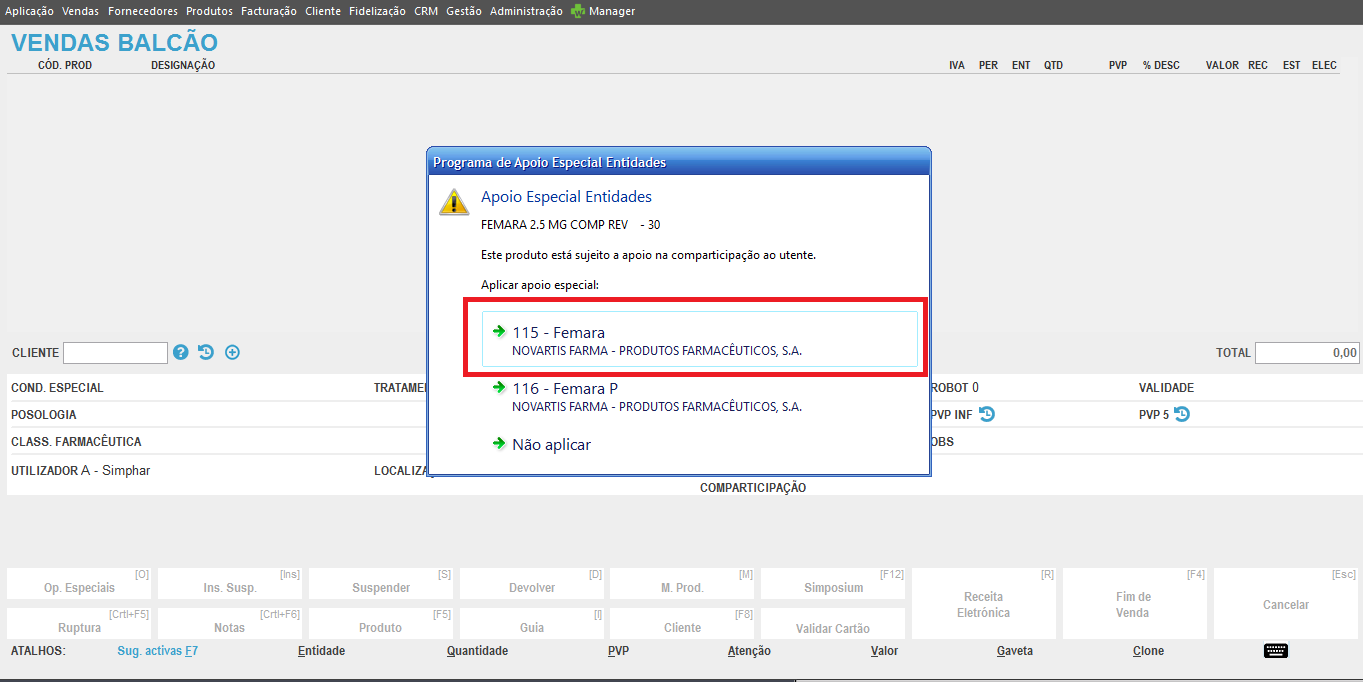
Task: Click the ROBOT 0 label
Action: [954, 388]
